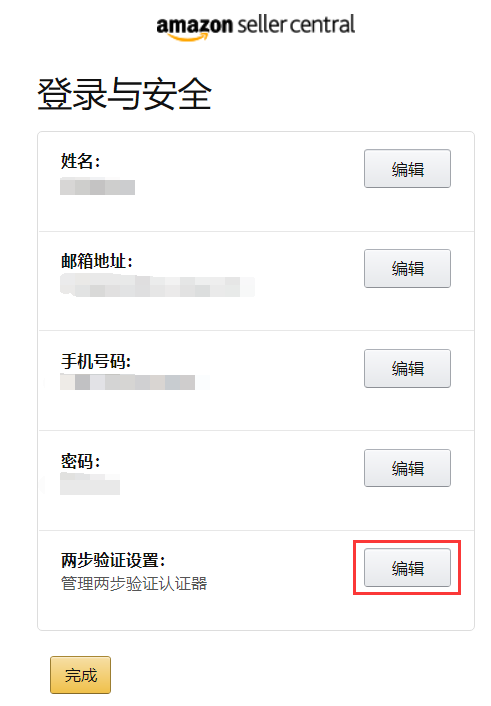This screenshot has width=491, height=706.
Task: Edit the 姓名 (name) field
Action: (x=407, y=169)
